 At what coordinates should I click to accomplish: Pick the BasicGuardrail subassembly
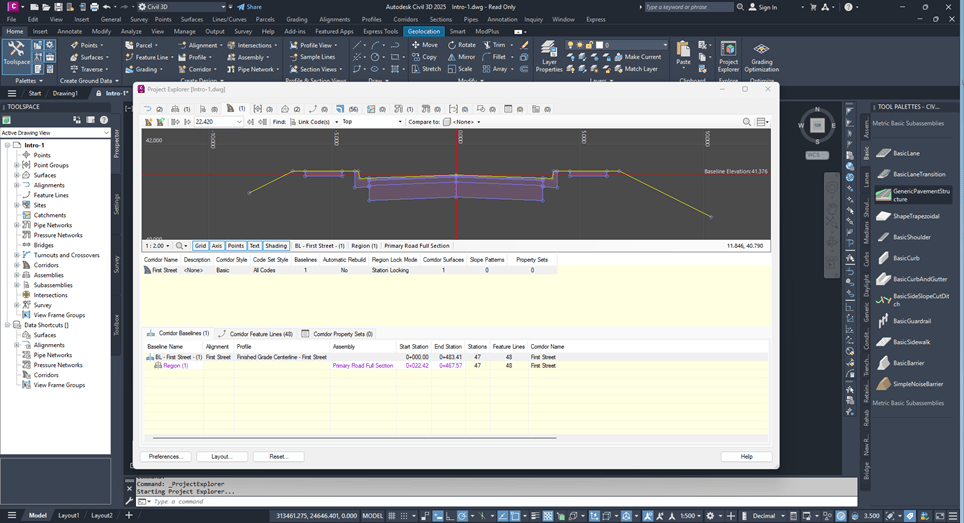point(912,321)
